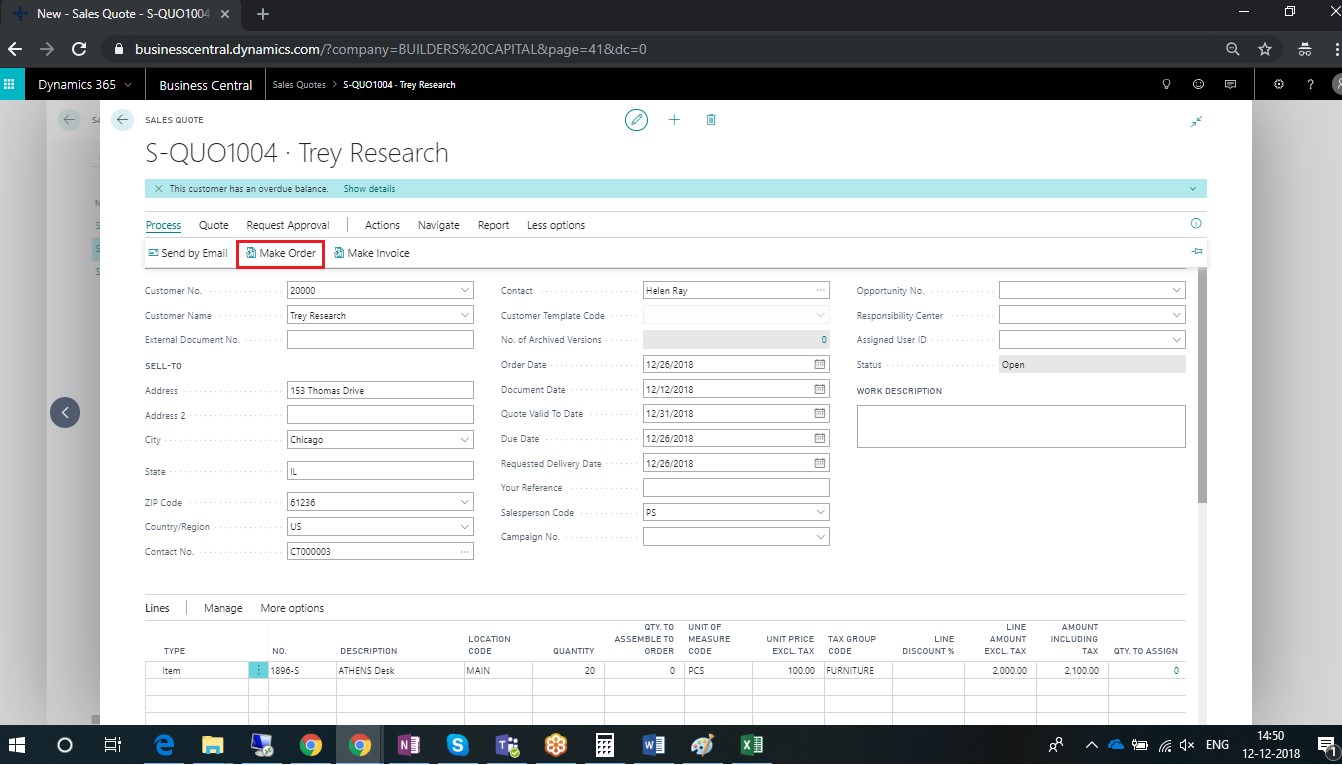Open calendar for Quote Valid To Date
1342x765 pixels.
[820, 414]
